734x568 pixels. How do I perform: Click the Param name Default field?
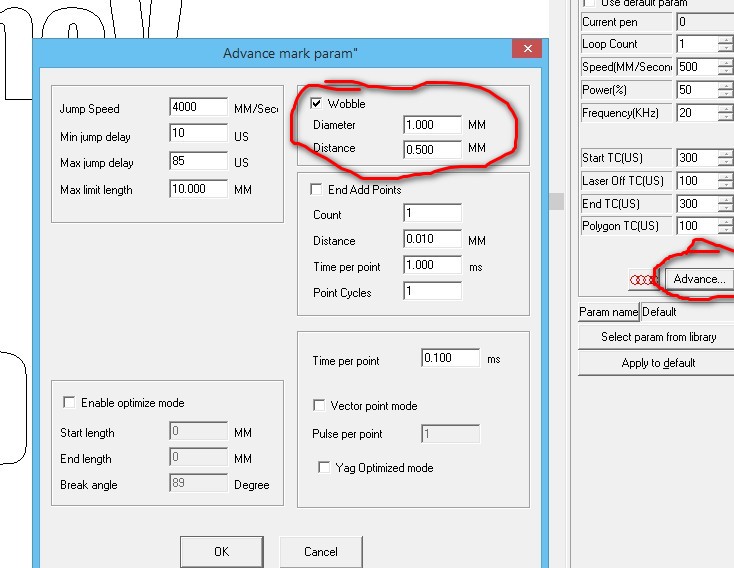686,312
